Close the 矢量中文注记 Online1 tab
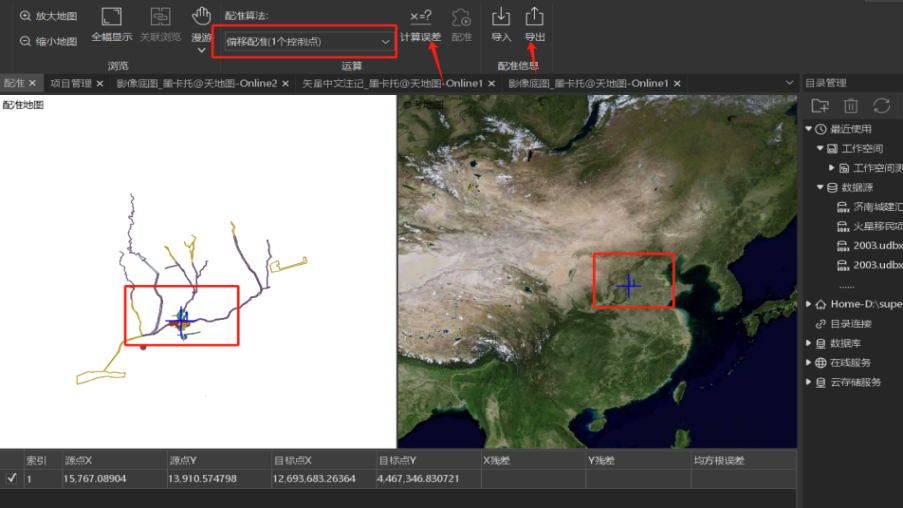This screenshot has height=508, width=903. [491, 84]
